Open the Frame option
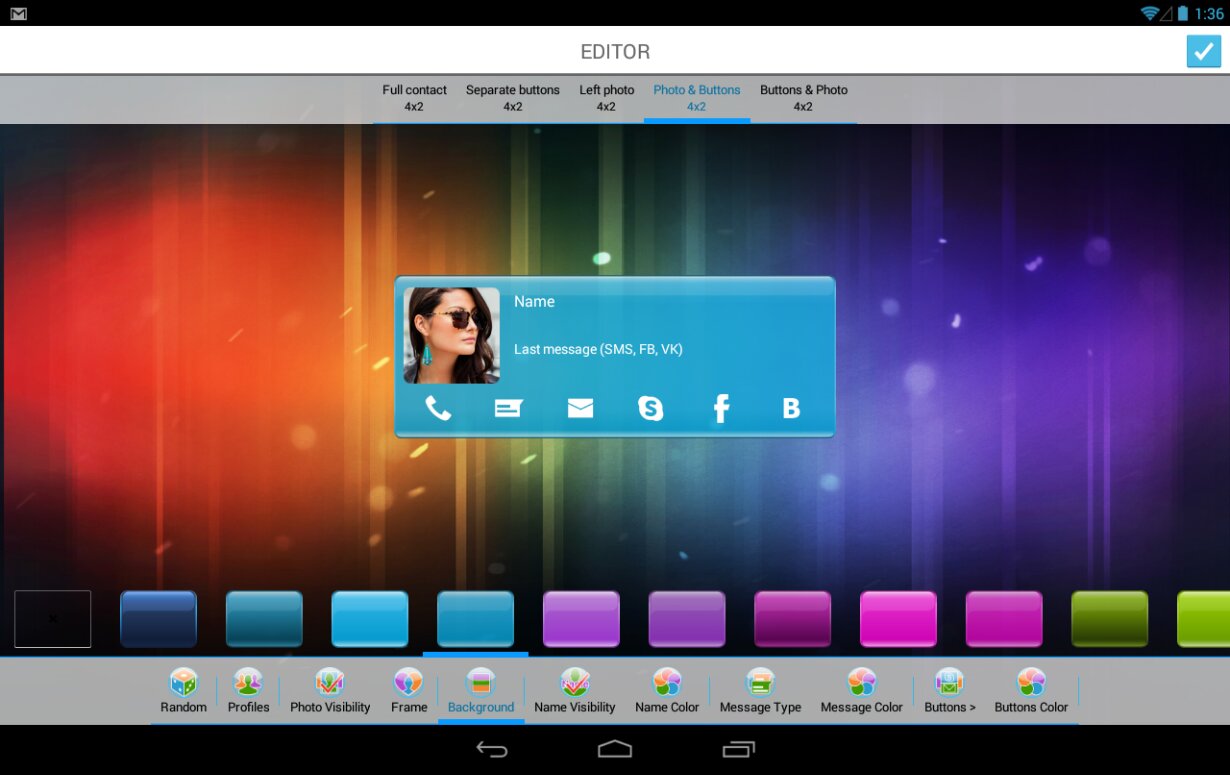 409,691
